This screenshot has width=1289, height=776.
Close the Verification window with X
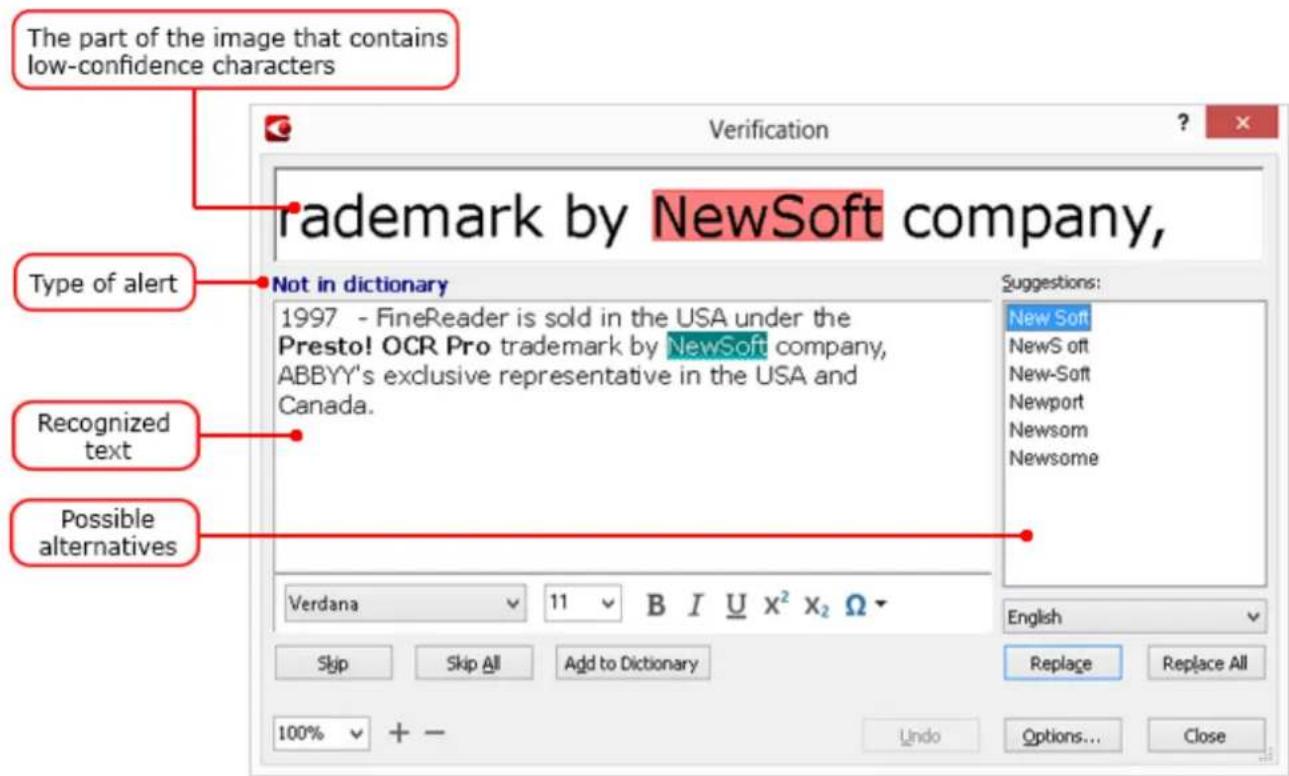click(1241, 123)
